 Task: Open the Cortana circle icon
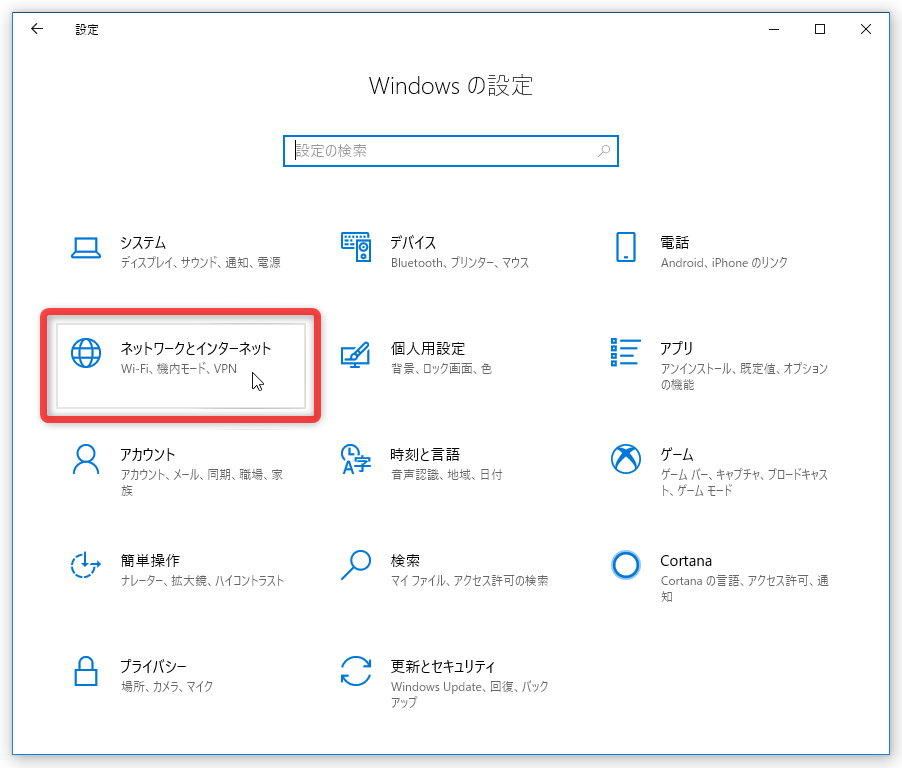pyautogui.click(x=625, y=565)
